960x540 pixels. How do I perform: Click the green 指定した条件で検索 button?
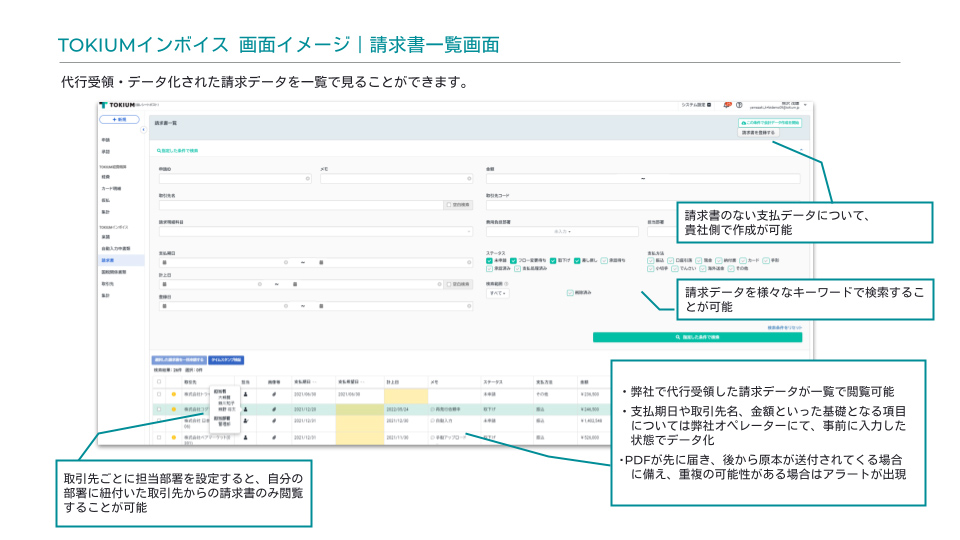[x=697, y=337]
